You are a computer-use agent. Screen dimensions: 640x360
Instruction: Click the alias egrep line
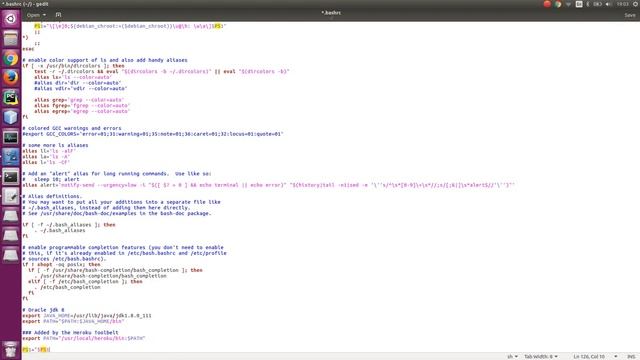82,111
